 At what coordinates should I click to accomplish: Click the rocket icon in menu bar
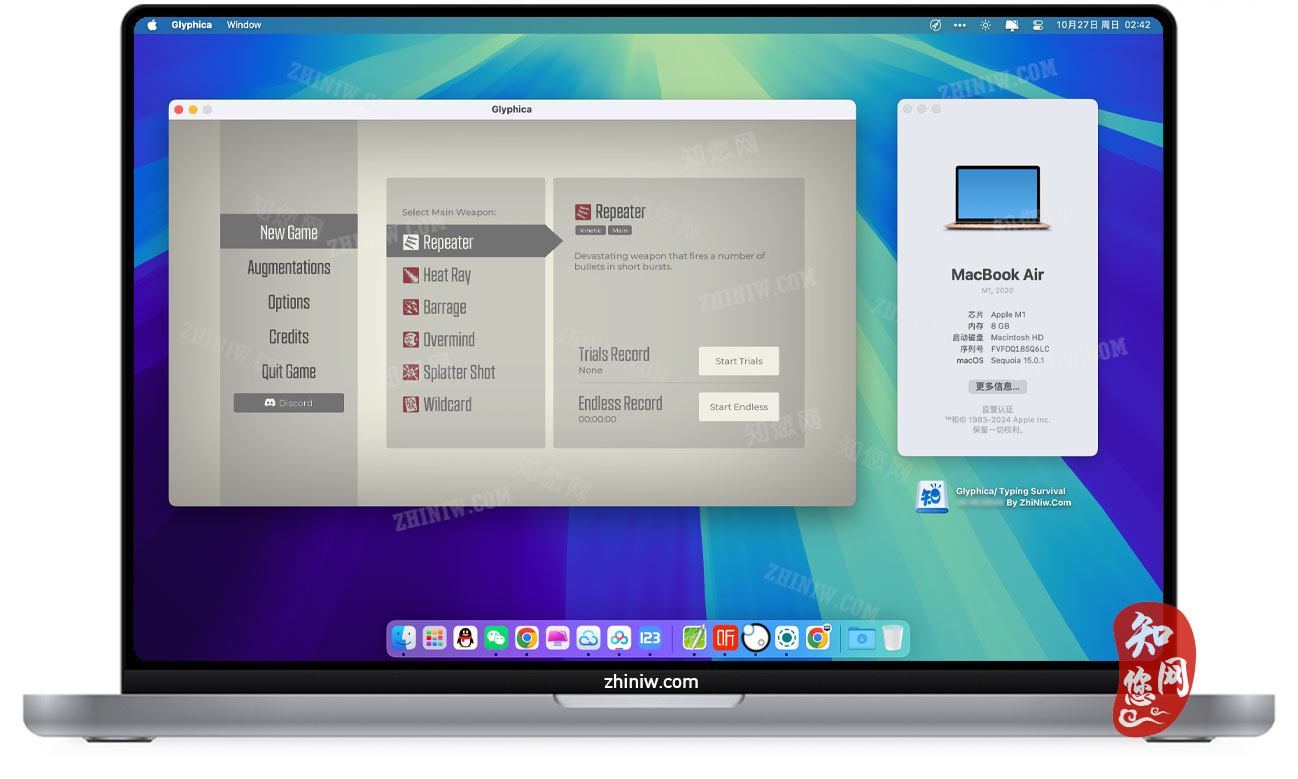935,25
